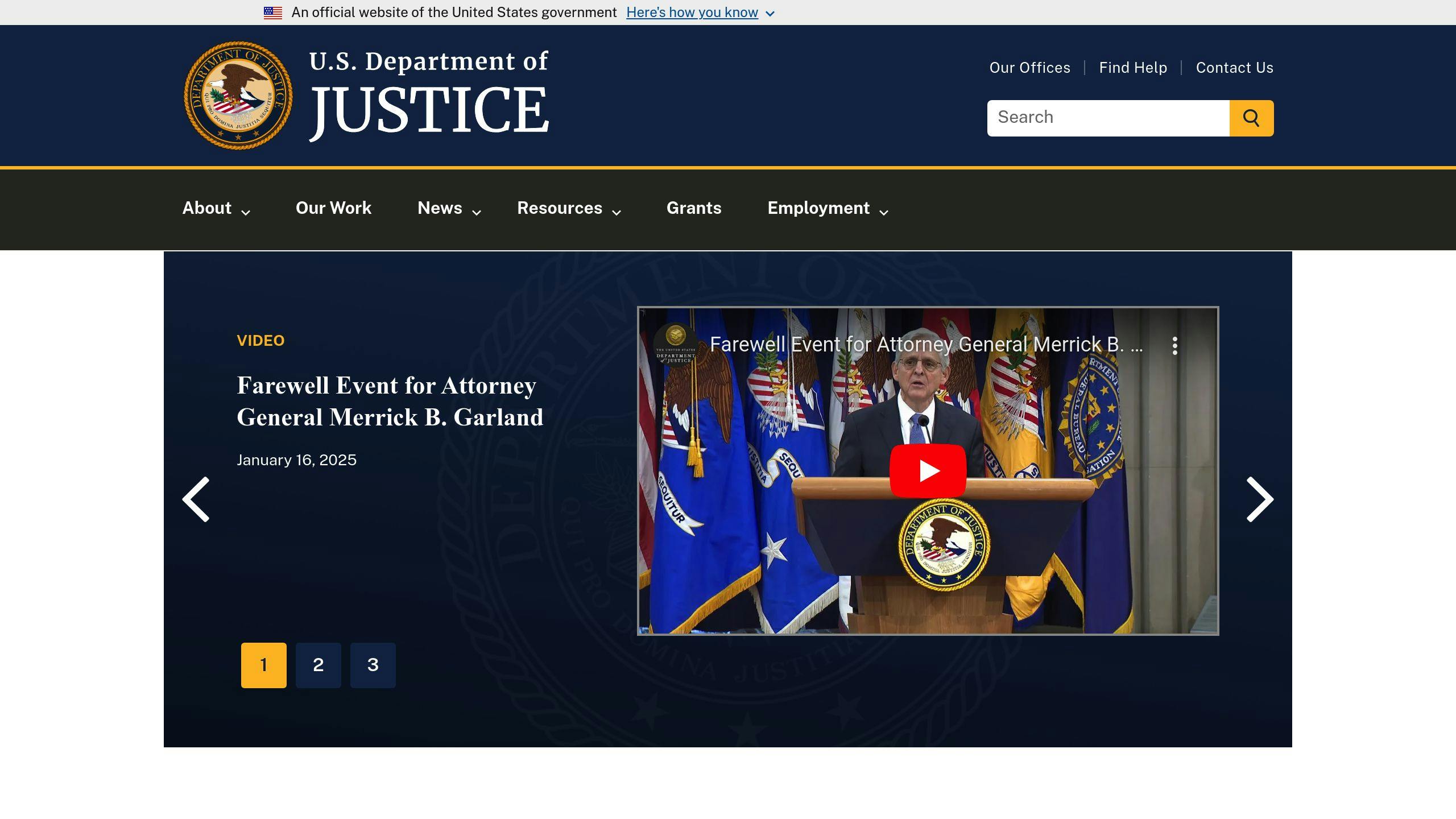1456x819 pixels.
Task: Click into the Search input field
Action: 1108,118
